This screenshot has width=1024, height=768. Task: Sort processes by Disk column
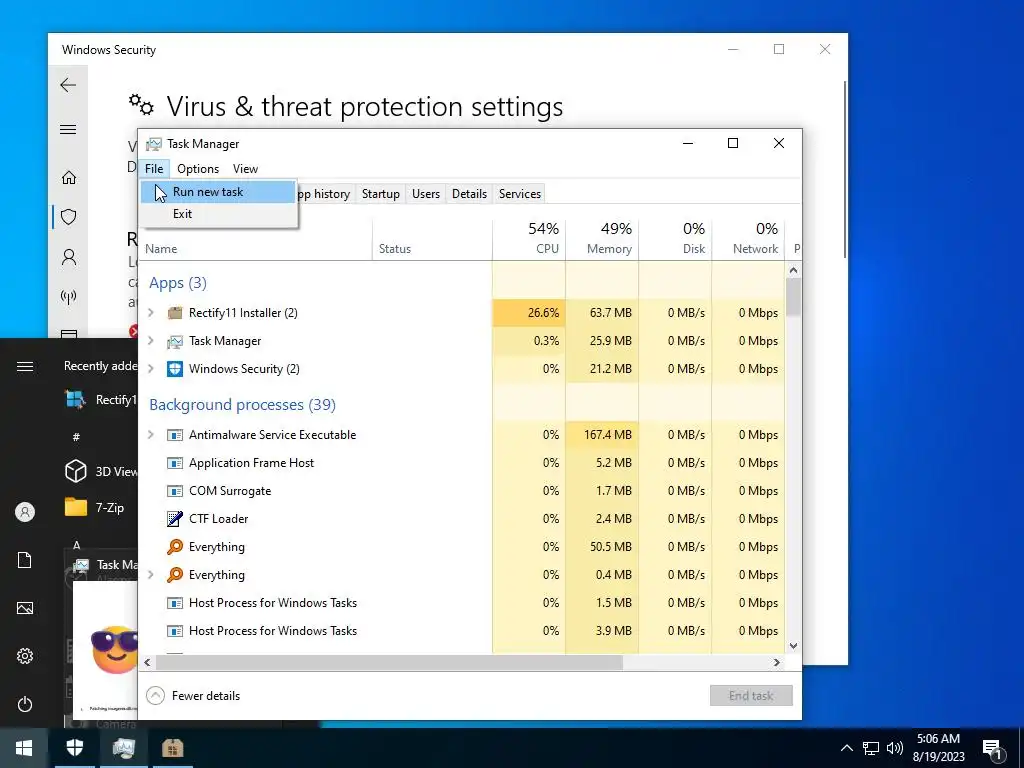[x=675, y=239]
